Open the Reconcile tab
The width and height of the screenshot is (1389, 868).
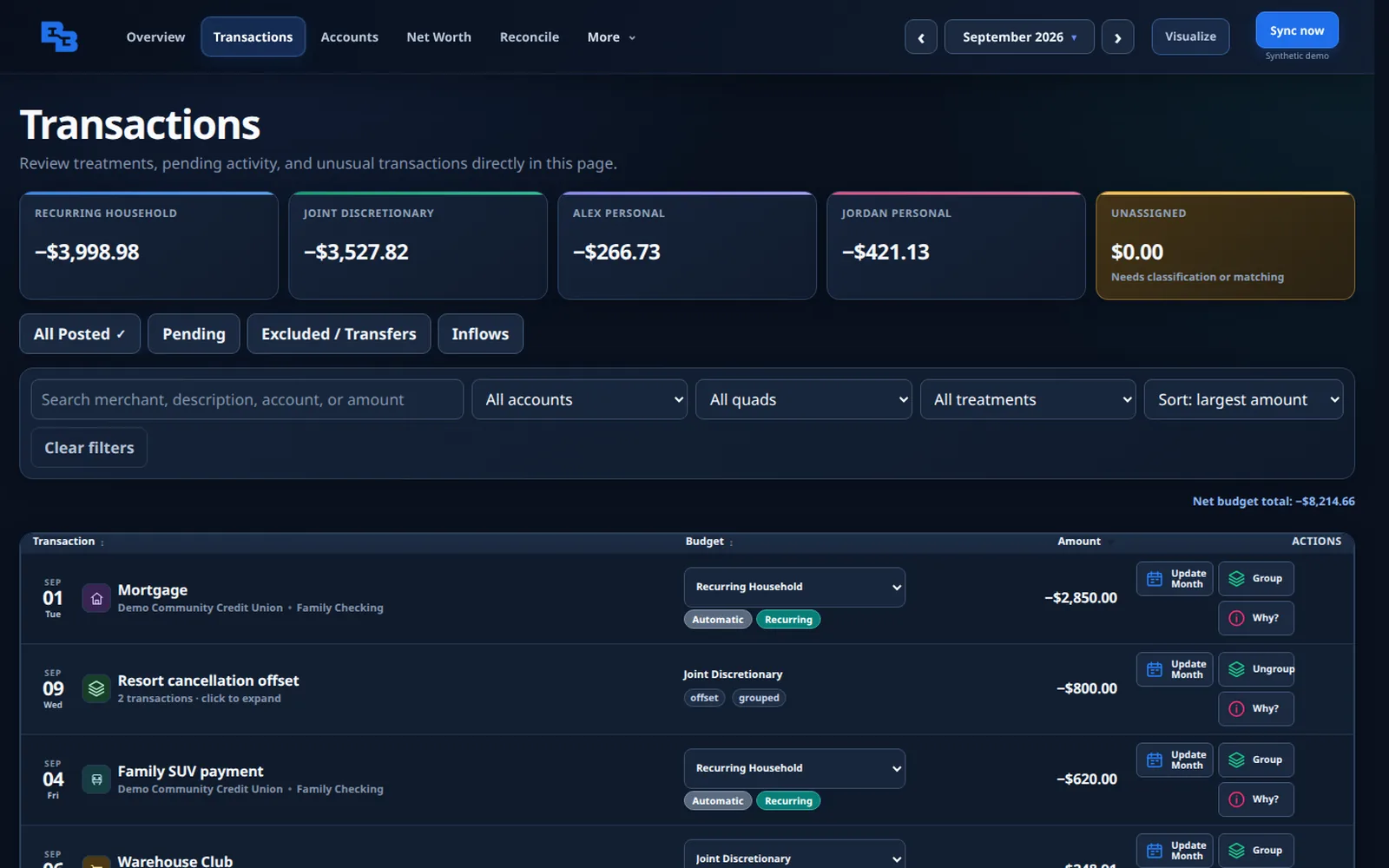[529, 37]
